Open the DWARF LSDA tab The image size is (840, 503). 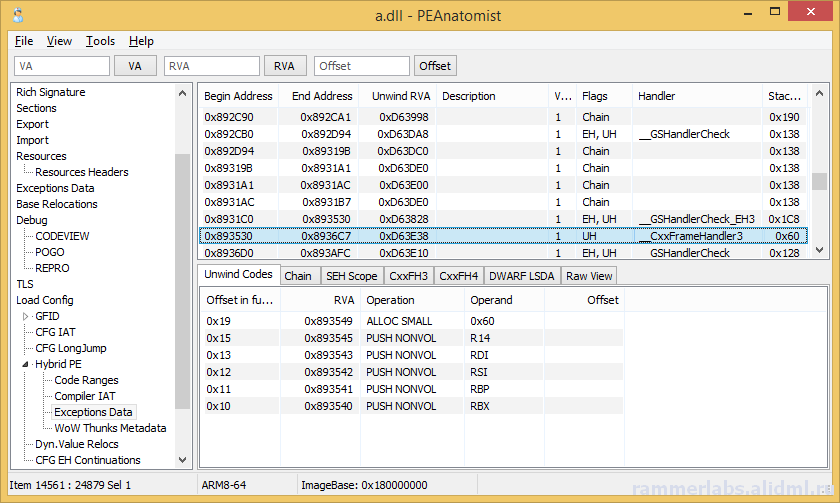521,276
